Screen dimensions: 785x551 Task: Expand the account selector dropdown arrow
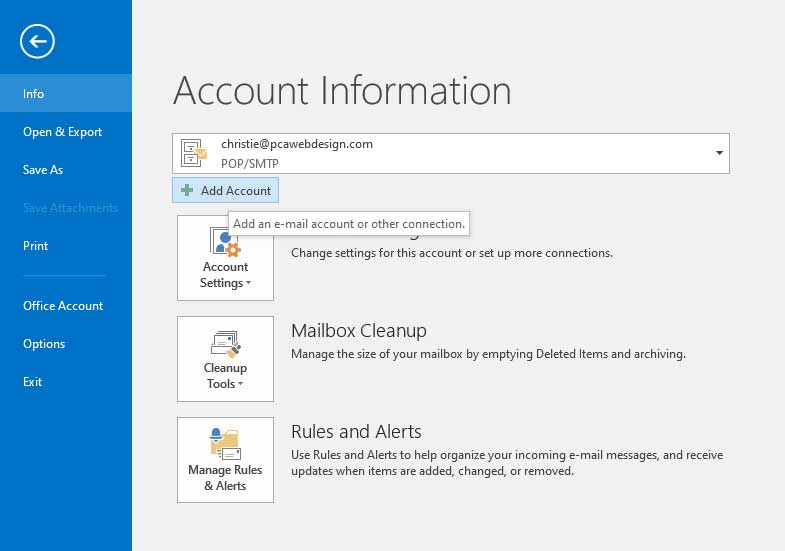(719, 153)
